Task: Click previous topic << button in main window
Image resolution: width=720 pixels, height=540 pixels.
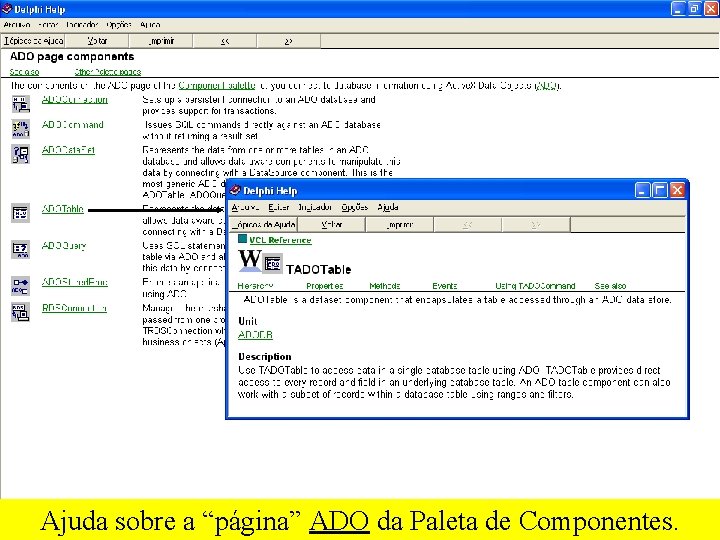Action: click(225, 41)
